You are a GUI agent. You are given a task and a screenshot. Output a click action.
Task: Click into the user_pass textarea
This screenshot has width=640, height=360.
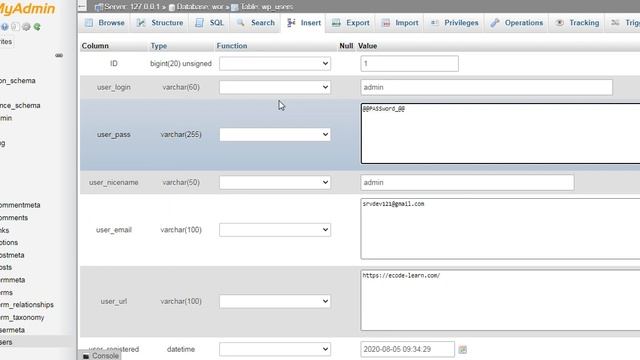tap(500, 133)
